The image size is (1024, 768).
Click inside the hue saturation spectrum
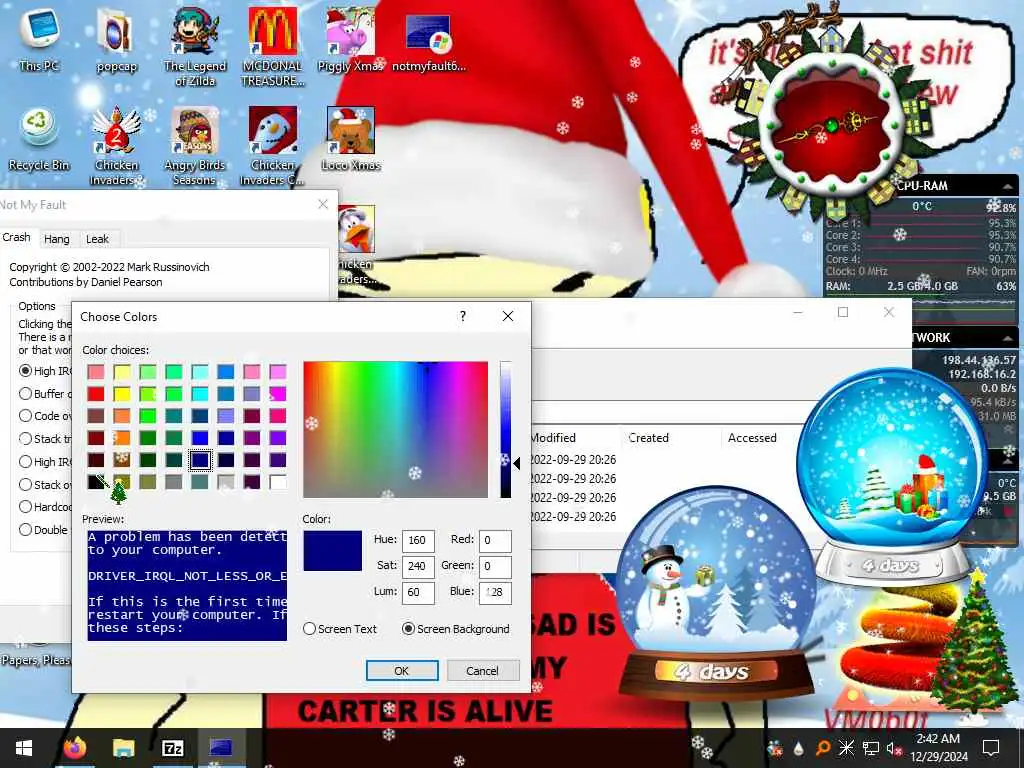point(395,430)
